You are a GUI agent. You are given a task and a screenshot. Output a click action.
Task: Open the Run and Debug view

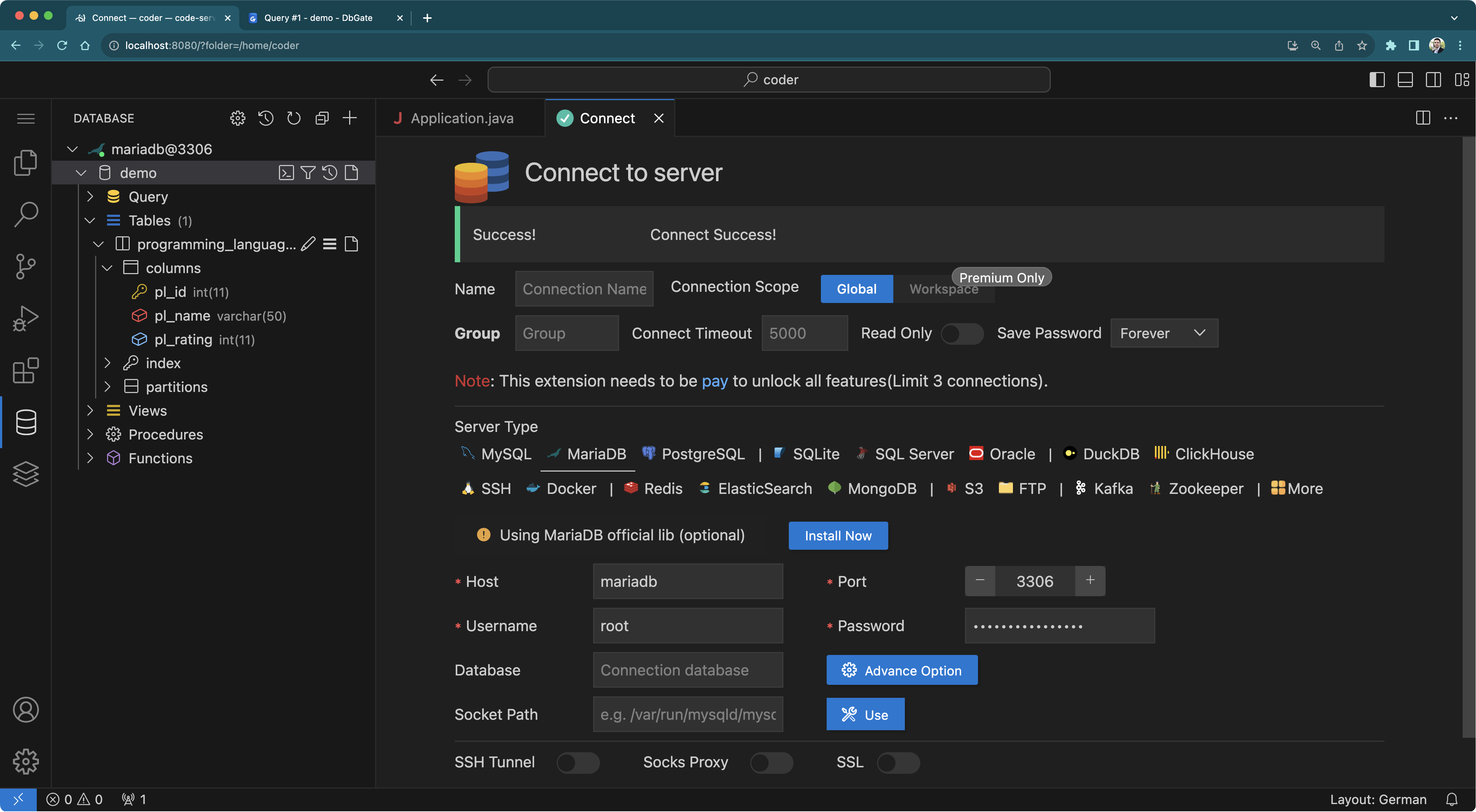[26, 318]
